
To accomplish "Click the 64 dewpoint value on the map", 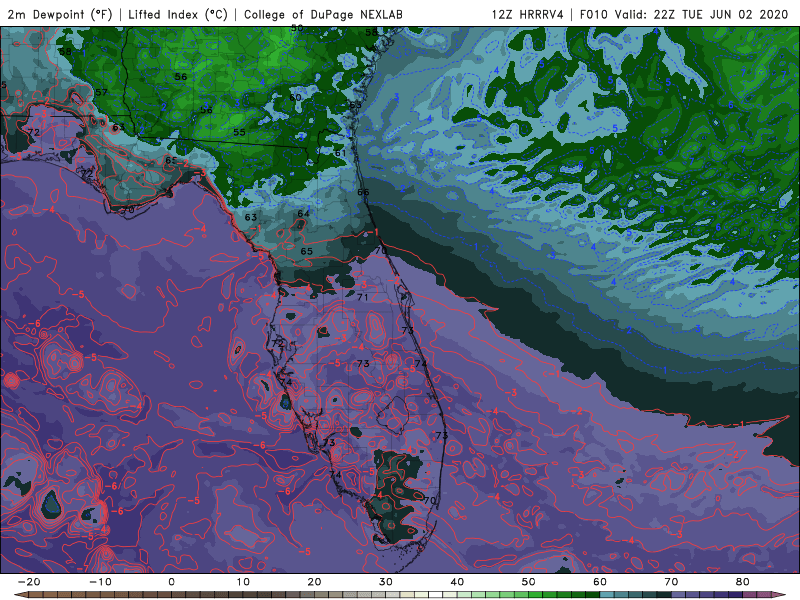I will (x=304, y=213).
